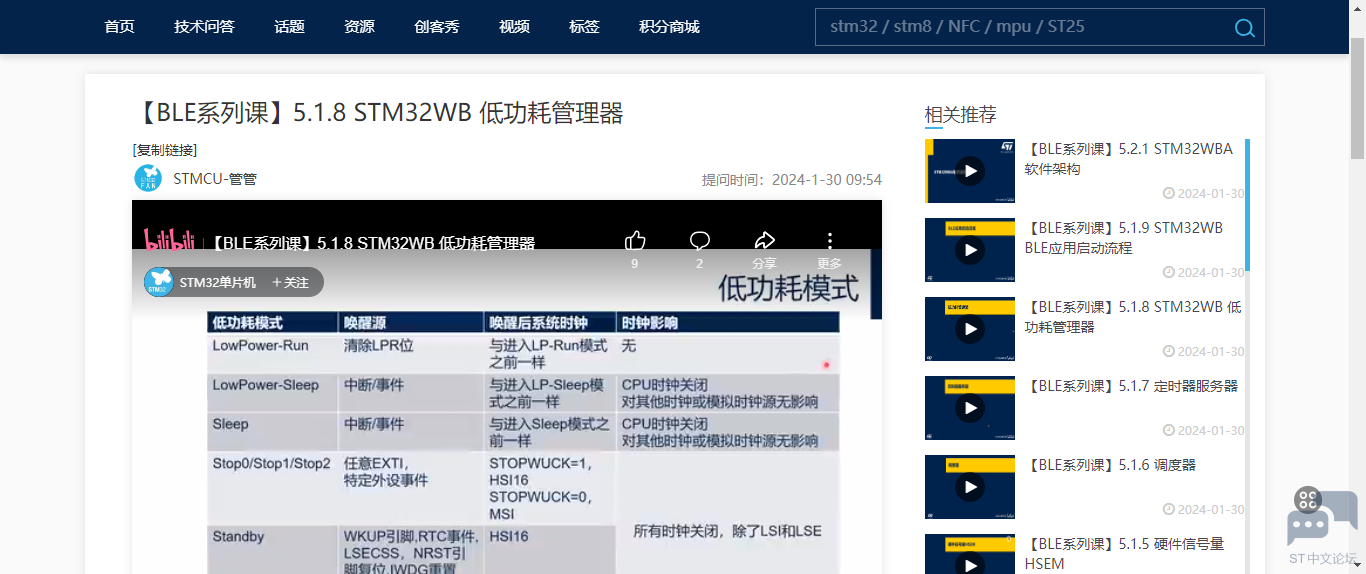This screenshot has width=1366, height=574.
Task: Open 5.1.7 定时器服务器 title link
Action: (1131, 386)
